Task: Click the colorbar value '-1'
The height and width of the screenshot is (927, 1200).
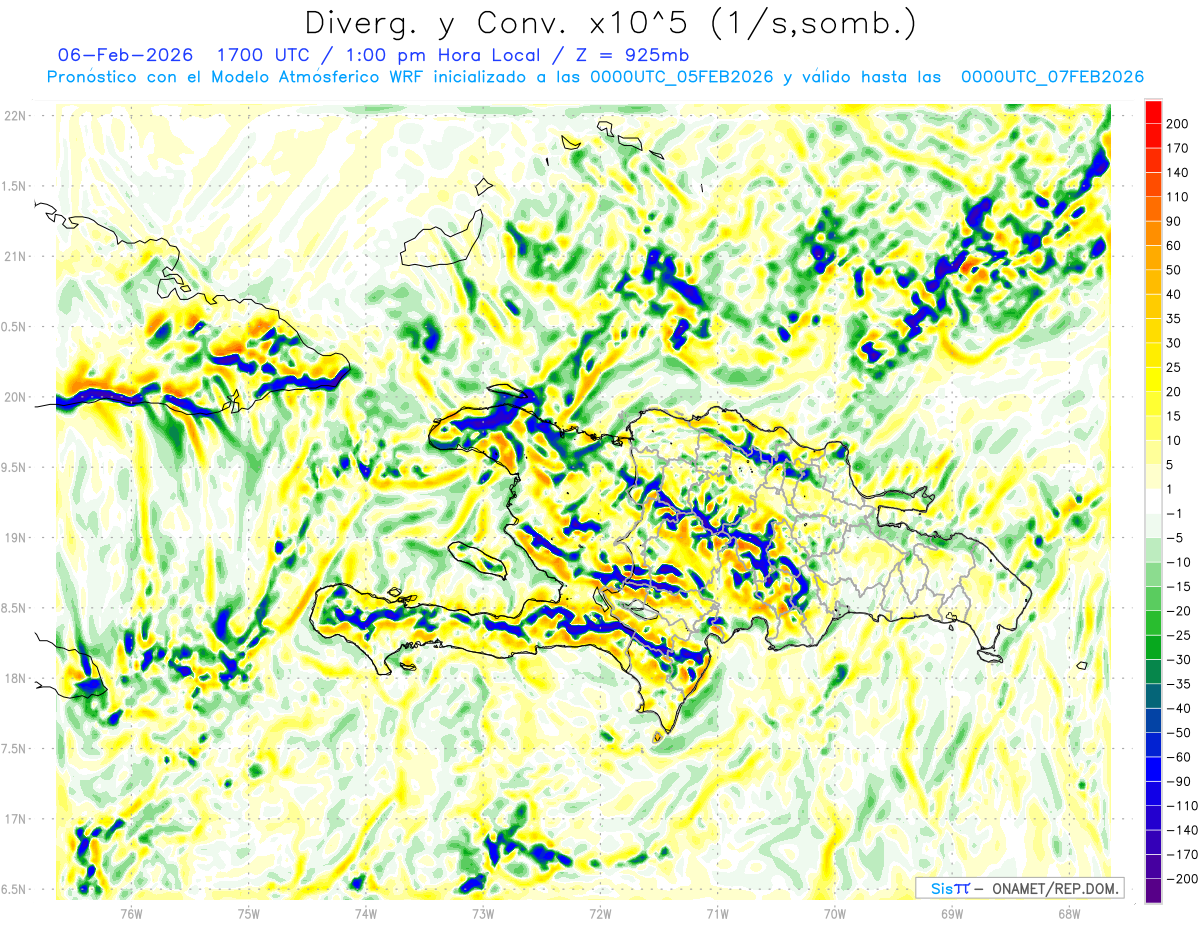Action: pos(1174,514)
